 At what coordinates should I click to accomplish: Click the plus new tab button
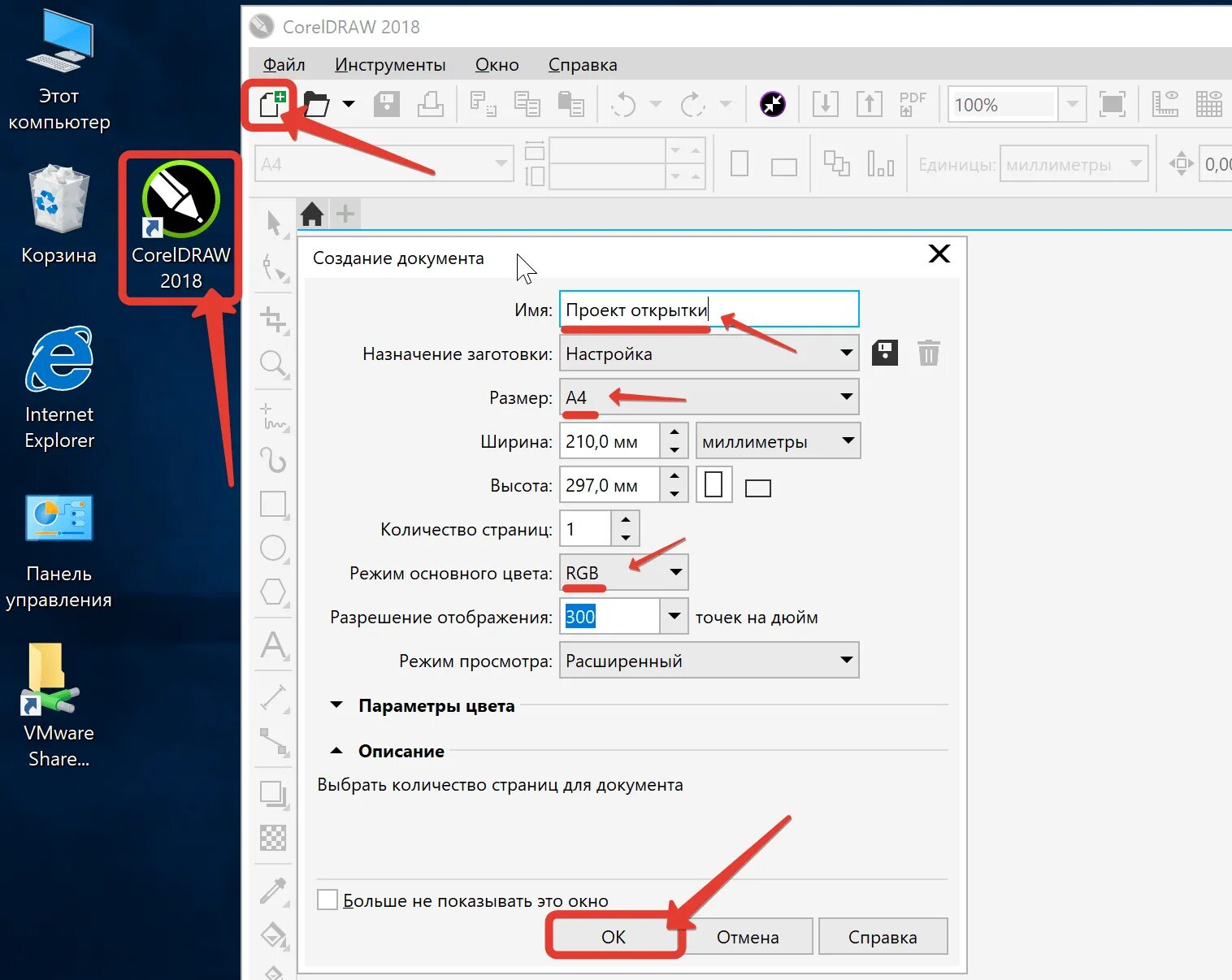click(x=345, y=215)
